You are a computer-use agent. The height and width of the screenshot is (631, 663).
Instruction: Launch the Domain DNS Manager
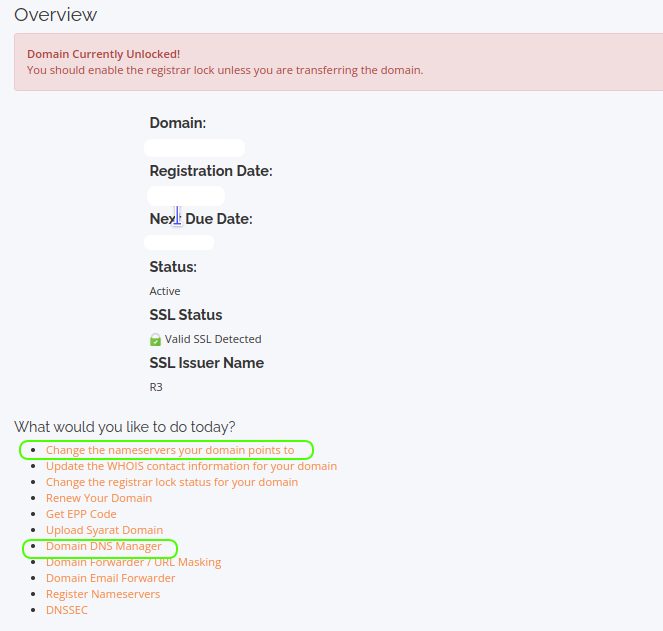(x=103, y=546)
